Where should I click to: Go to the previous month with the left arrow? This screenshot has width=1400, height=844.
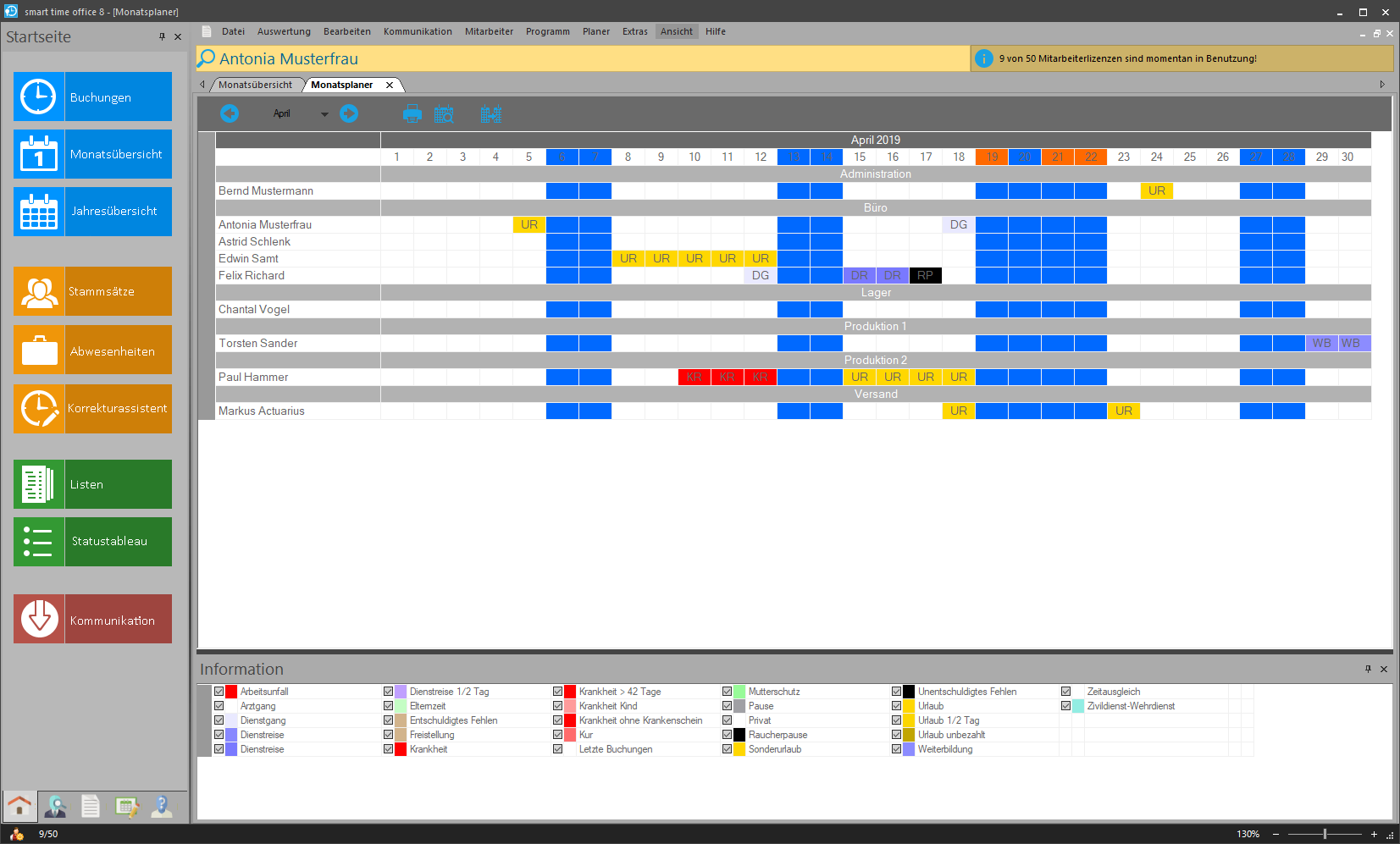point(229,113)
